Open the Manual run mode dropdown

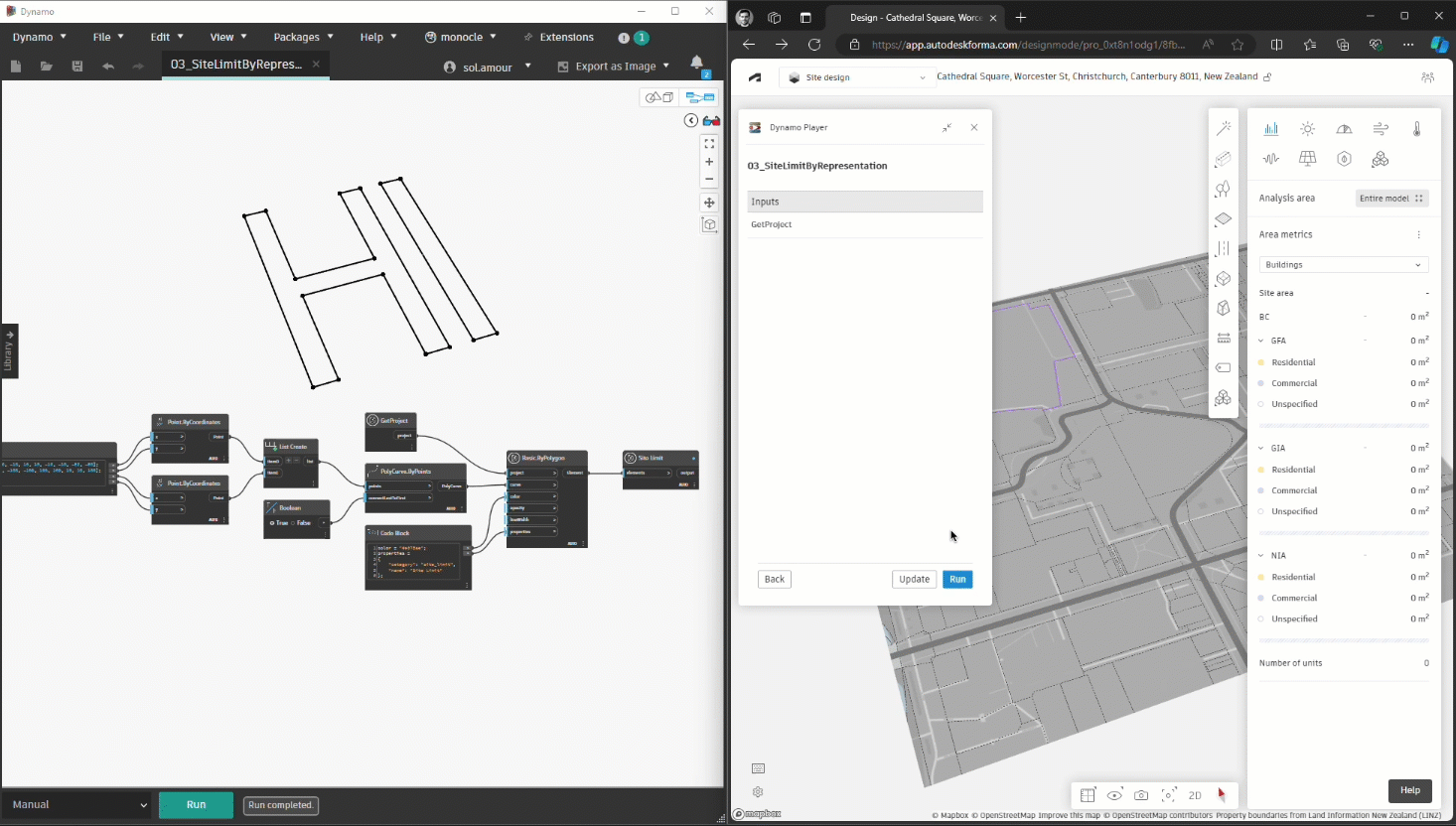[x=78, y=805]
